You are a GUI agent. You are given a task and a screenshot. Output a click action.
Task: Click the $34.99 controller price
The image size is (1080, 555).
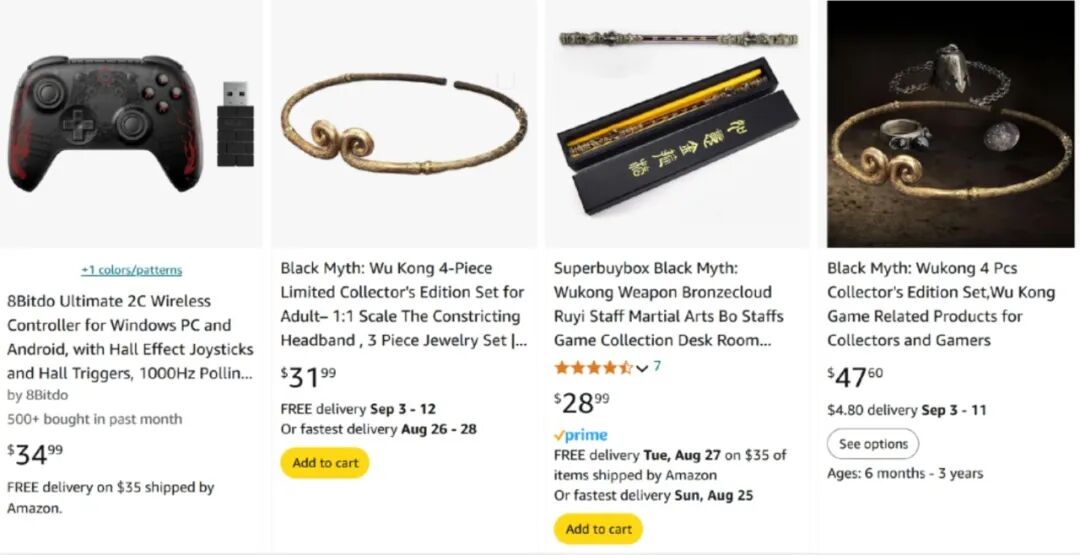coord(35,454)
